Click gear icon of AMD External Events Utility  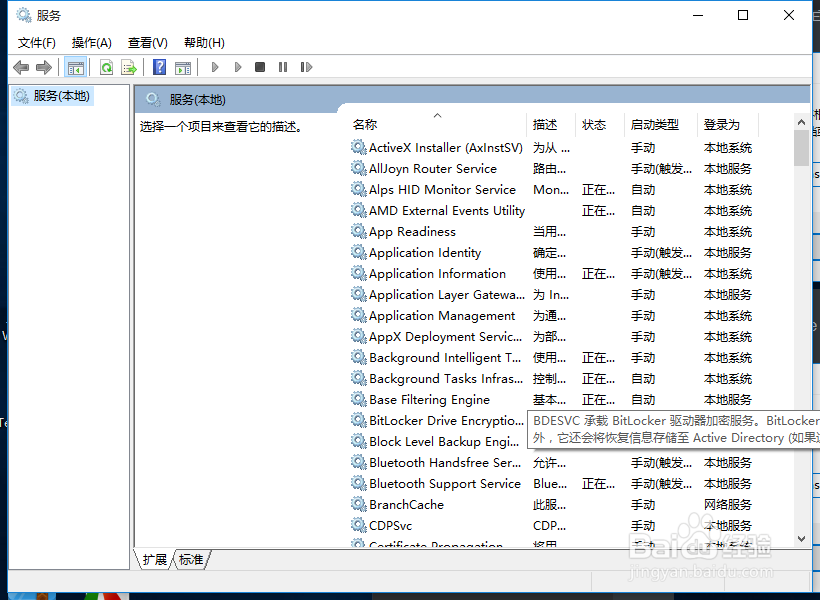358,210
